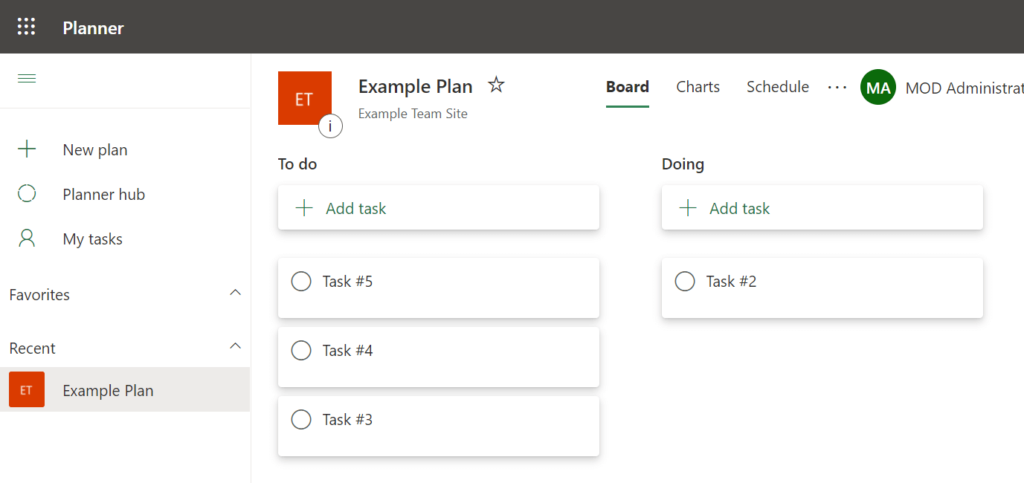
Task: Collapse the sidebar with hamburger icon
Action: coord(27,79)
